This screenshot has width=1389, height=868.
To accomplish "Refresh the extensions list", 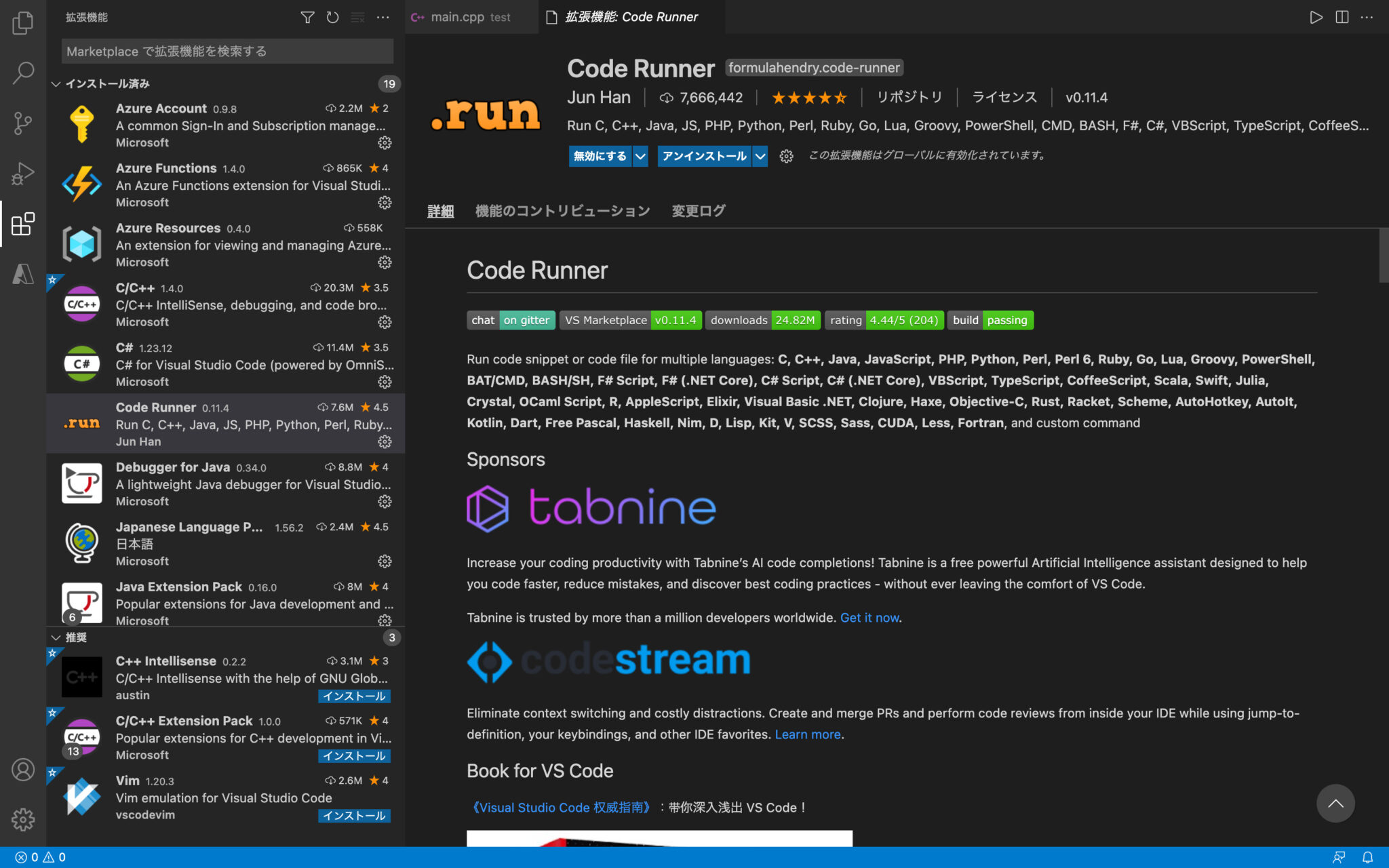I will 332,18.
